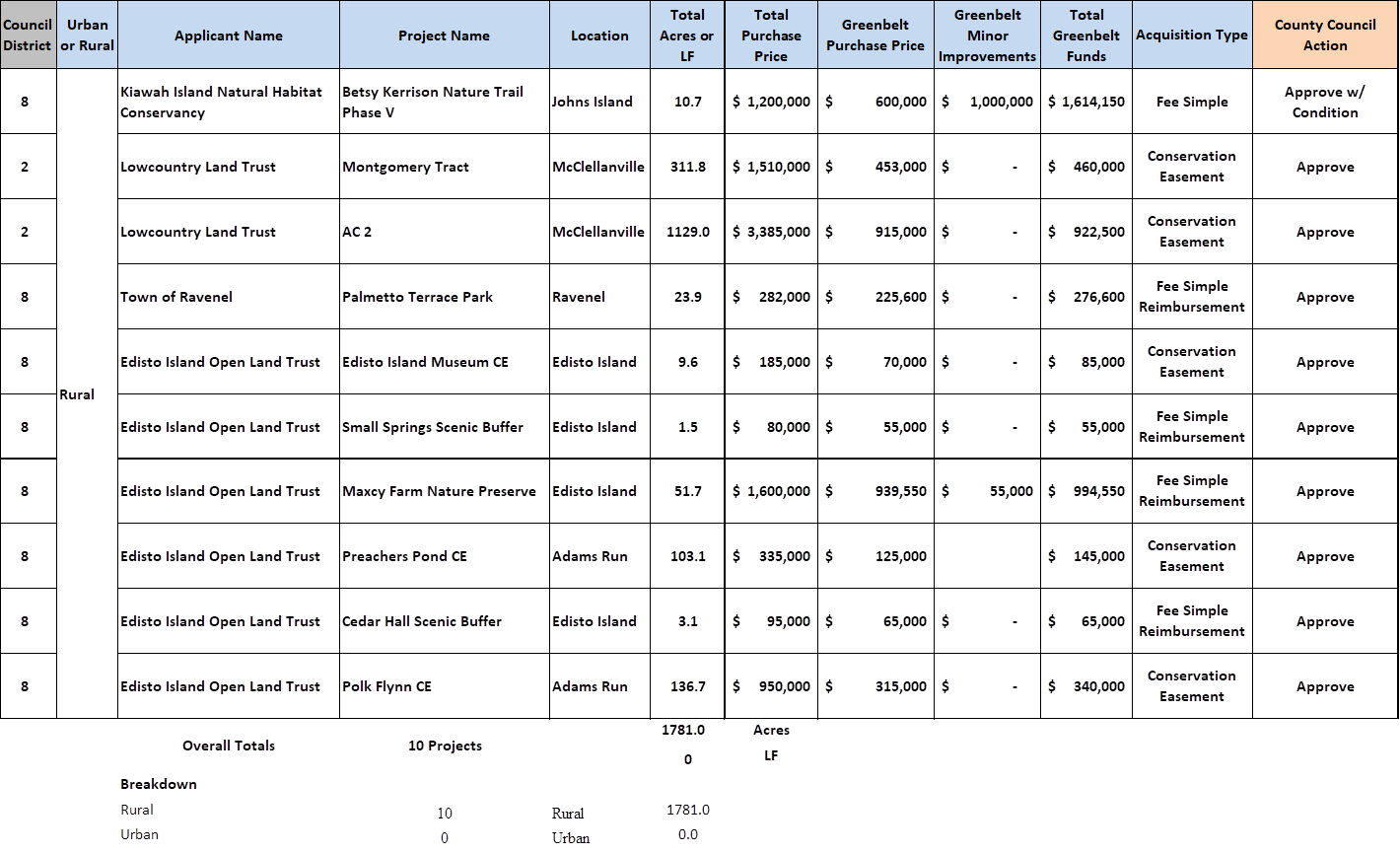Image resolution: width=1400 pixels, height=853 pixels.
Task: Select the Cedar Hall Scenic Buffer cell
Action: point(422,621)
